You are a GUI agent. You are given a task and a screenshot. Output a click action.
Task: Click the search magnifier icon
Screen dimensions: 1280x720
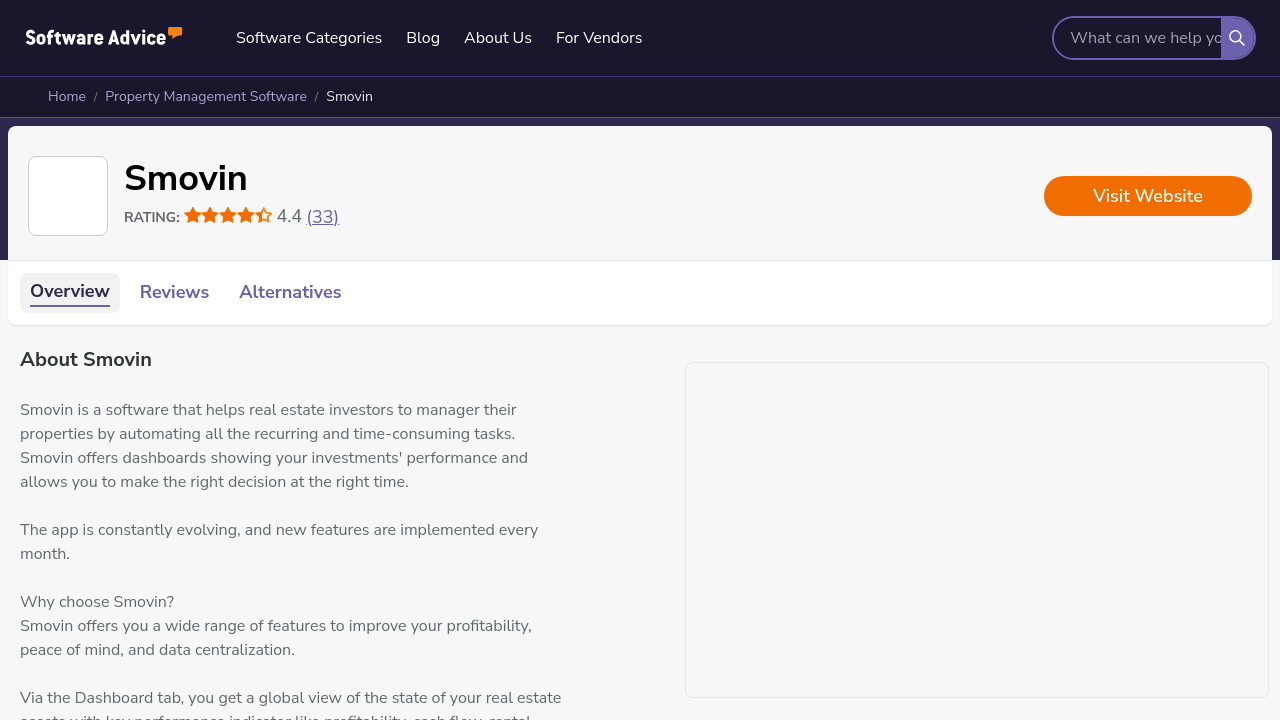click(1237, 38)
